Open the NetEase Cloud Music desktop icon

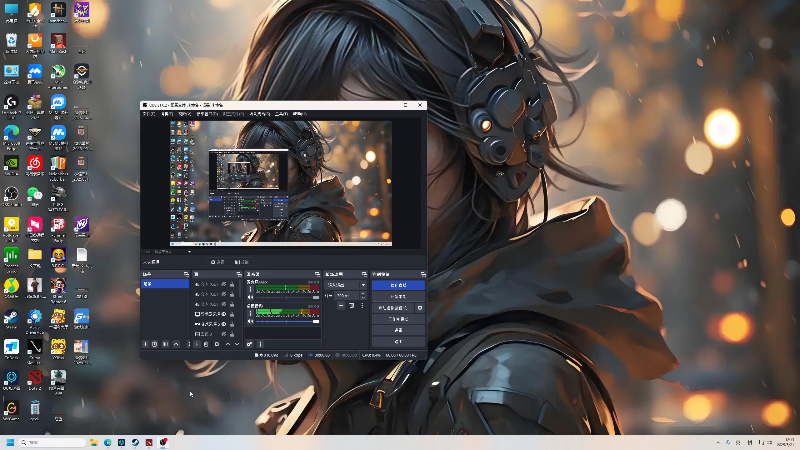tap(35, 166)
